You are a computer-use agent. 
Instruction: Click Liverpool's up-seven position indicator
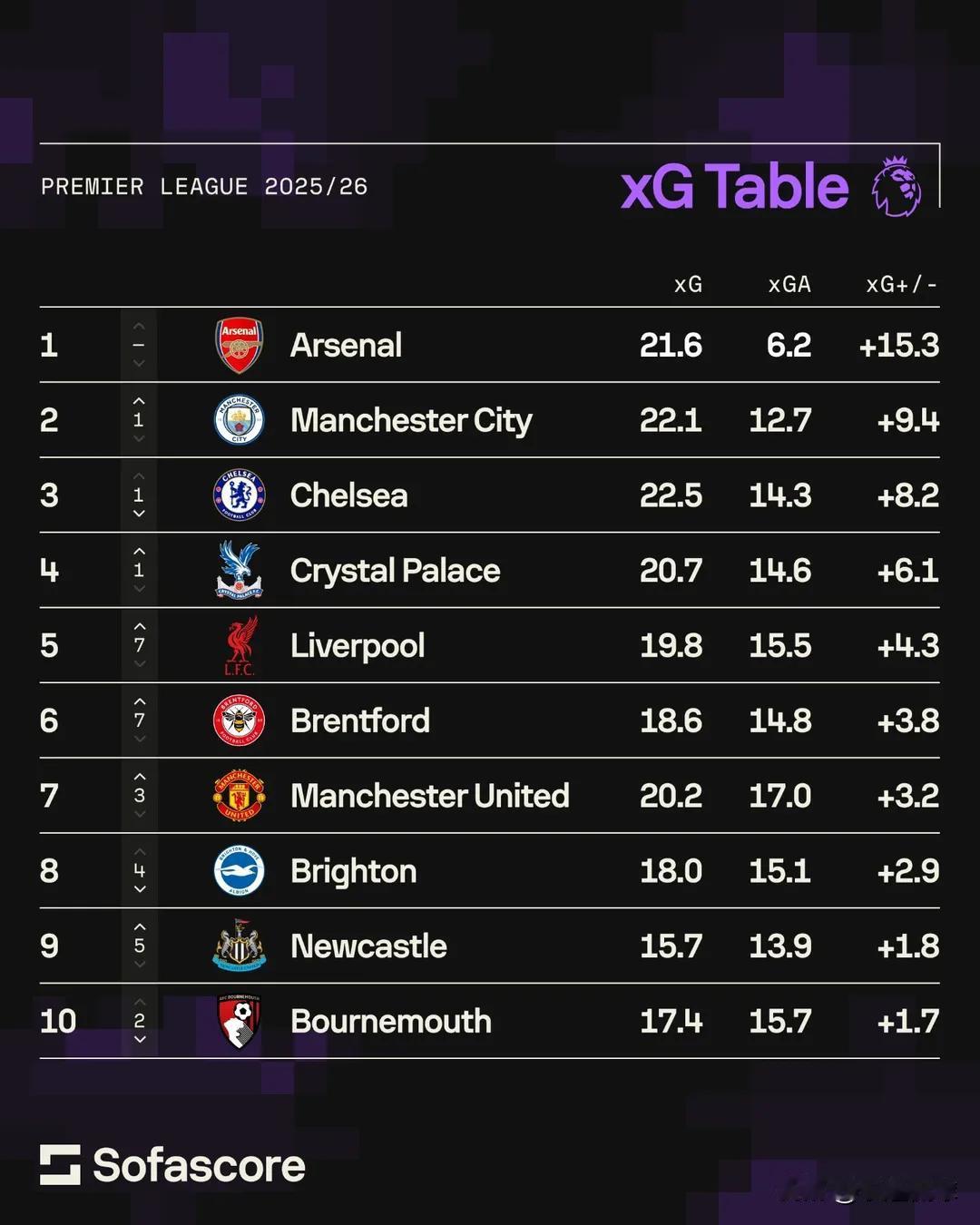click(139, 645)
